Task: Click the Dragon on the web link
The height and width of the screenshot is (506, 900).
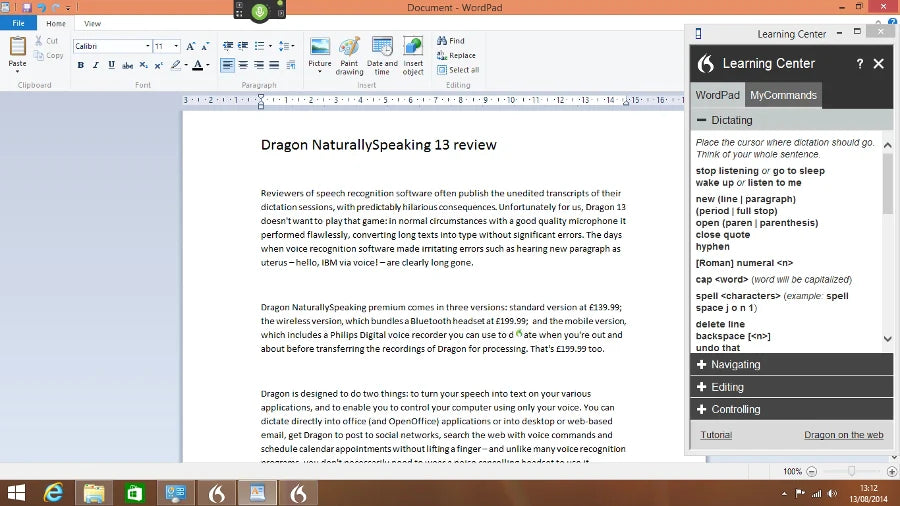Action: [843, 435]
